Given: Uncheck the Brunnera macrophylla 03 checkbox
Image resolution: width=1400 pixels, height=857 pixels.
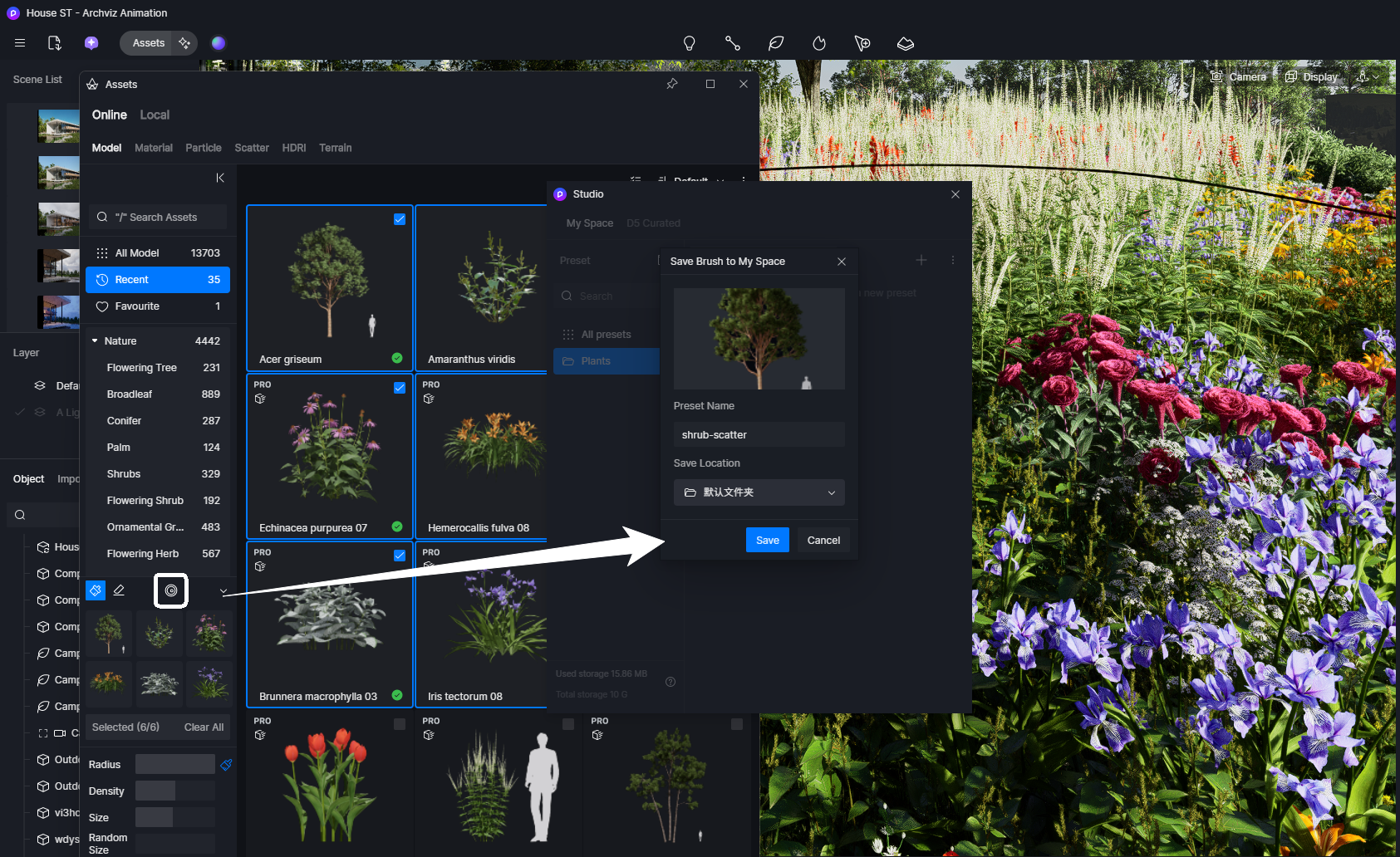Looking at the screenshot, I should coord(400,556).
